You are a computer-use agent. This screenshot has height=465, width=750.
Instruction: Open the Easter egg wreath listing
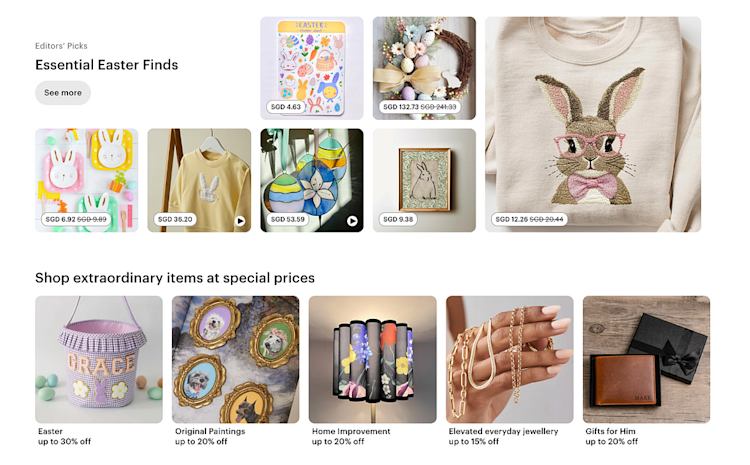click(424, 68)
